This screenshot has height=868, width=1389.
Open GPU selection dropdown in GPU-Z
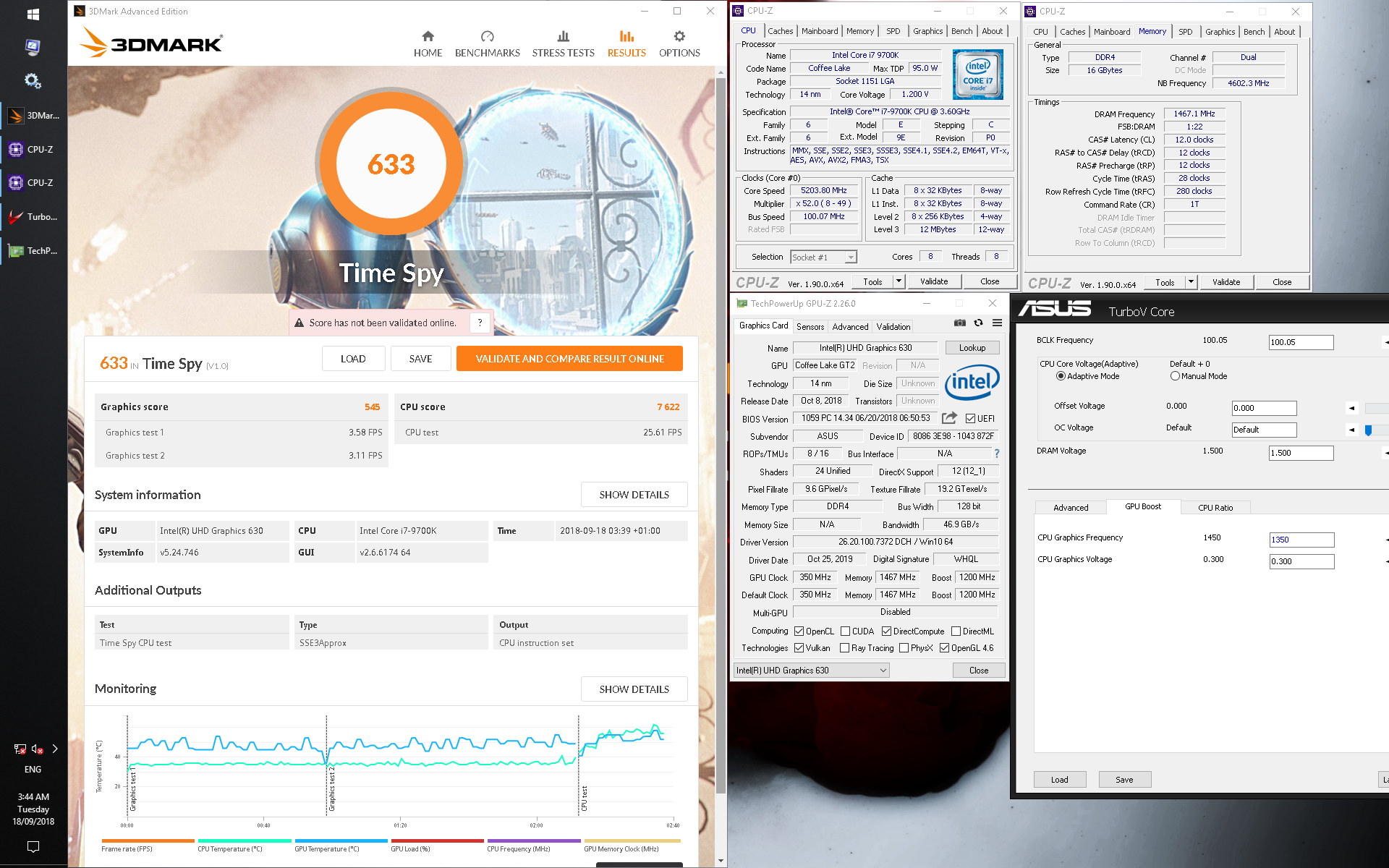point(811,671)
